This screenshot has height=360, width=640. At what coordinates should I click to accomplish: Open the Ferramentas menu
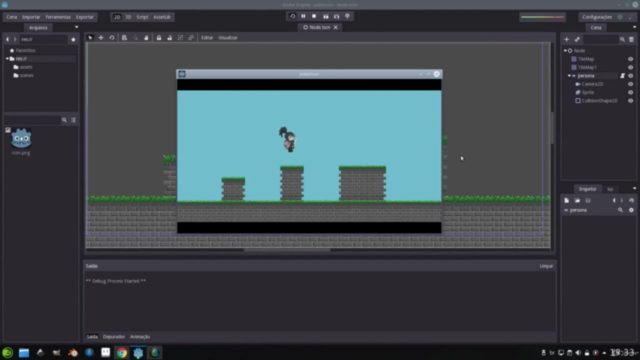[58, 17]
